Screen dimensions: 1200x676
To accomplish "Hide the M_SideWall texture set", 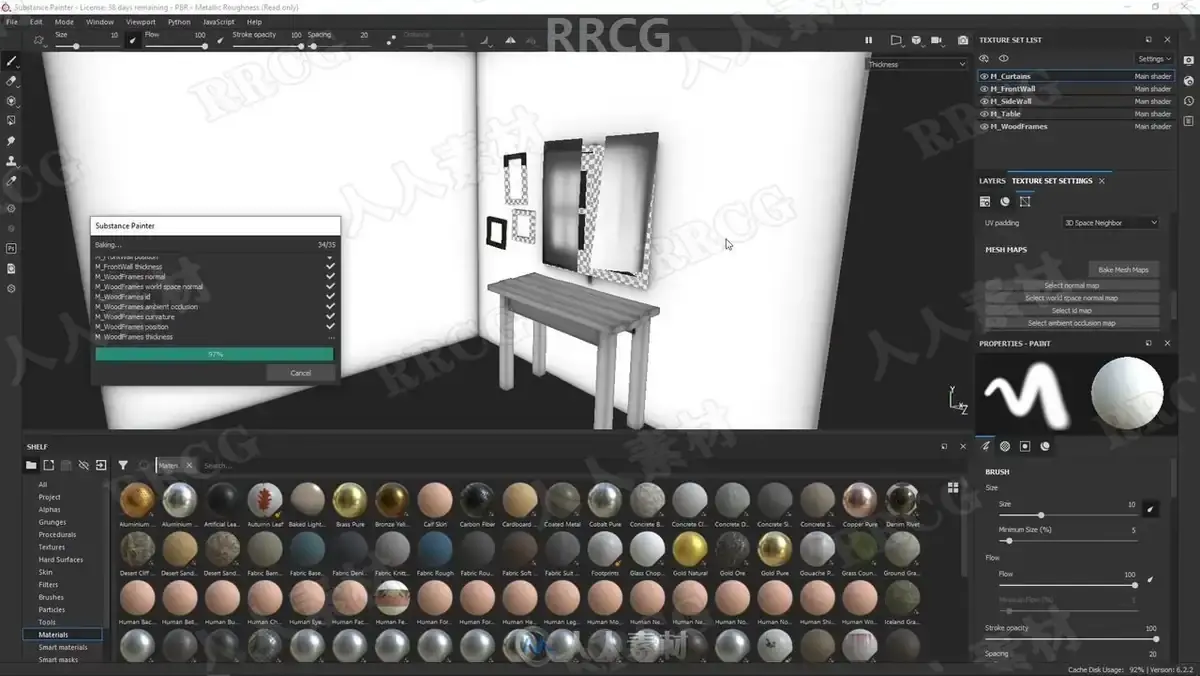I will 984,101.
